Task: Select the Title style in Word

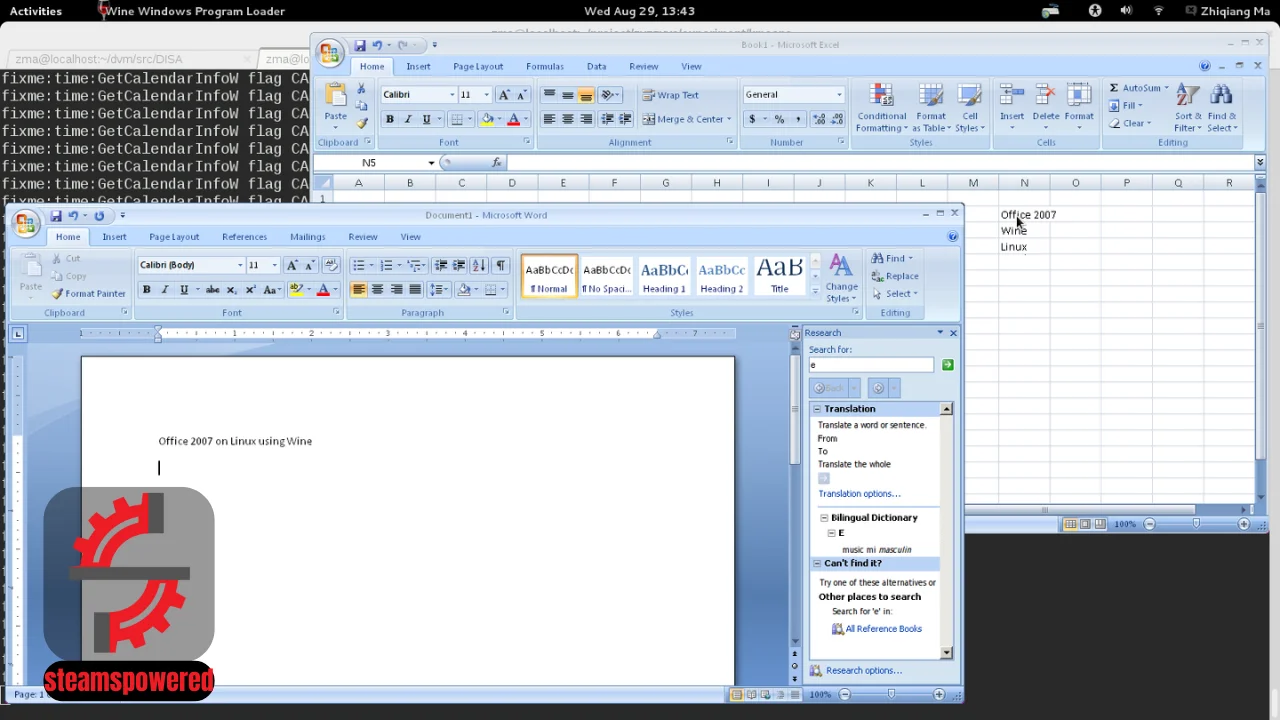Action: click(779, 277)
